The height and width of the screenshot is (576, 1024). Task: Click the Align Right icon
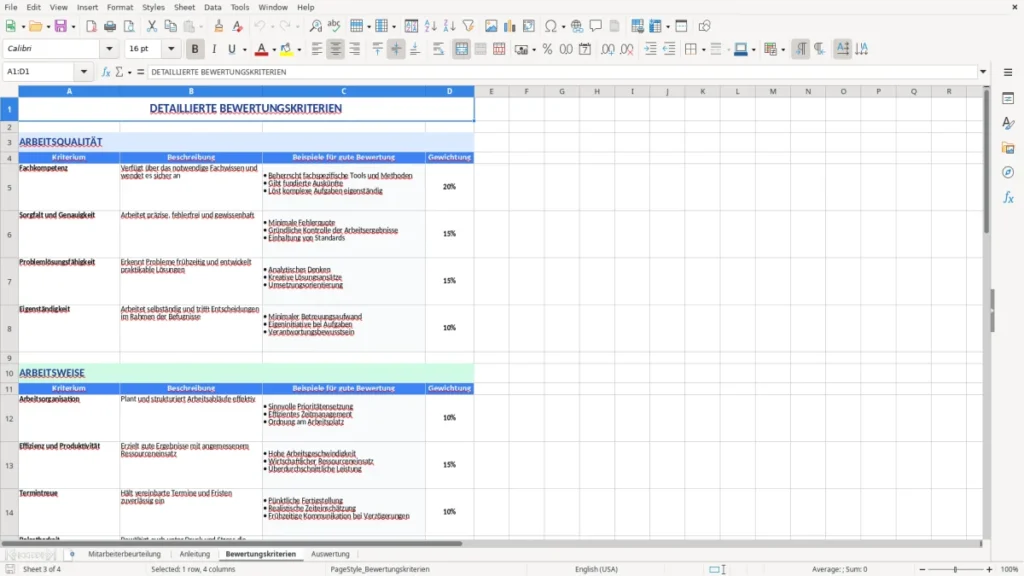tap(355, 49)
